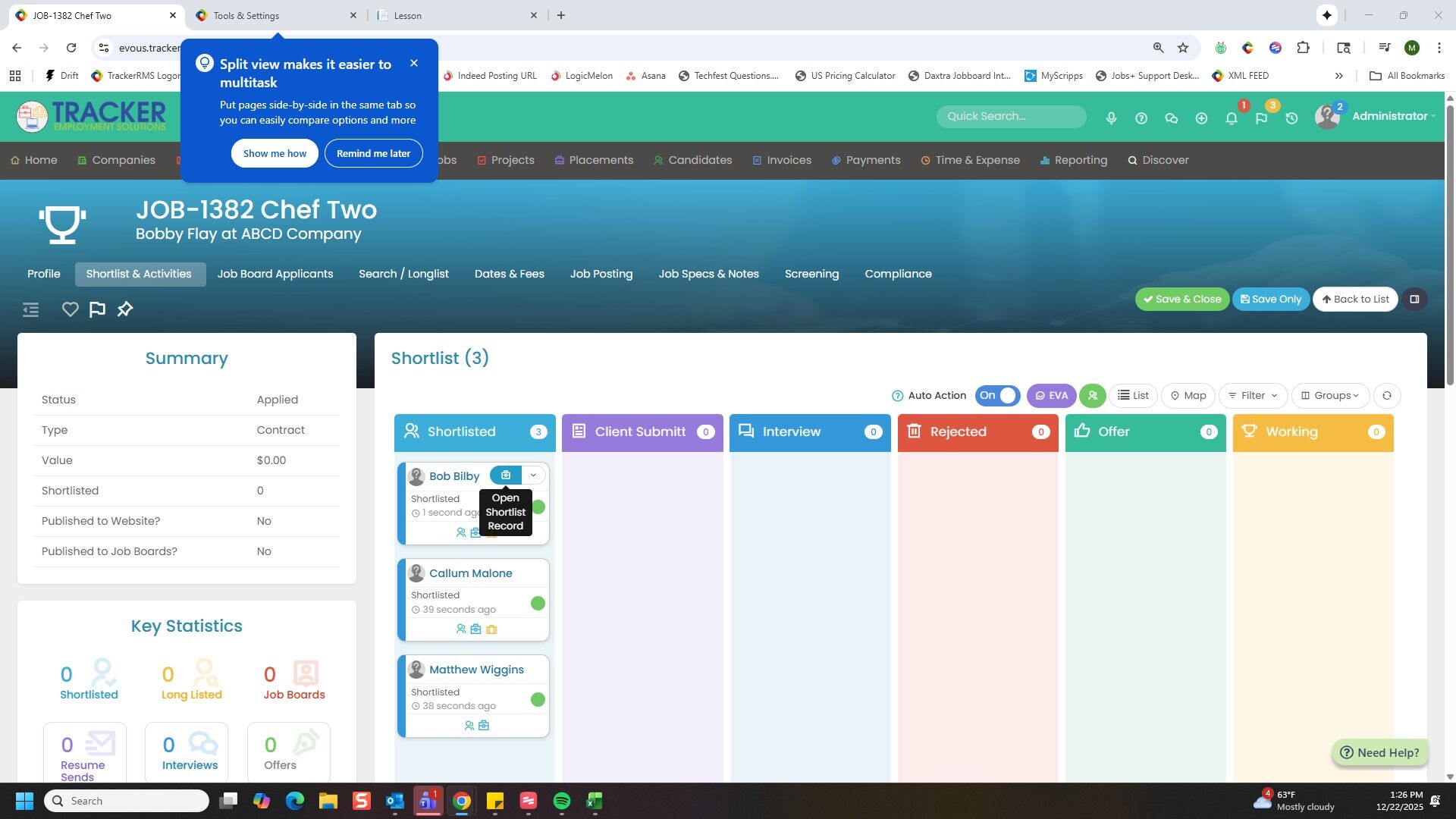Click the Save & Close button
1456x819 pixels.
coord(1181,300)
